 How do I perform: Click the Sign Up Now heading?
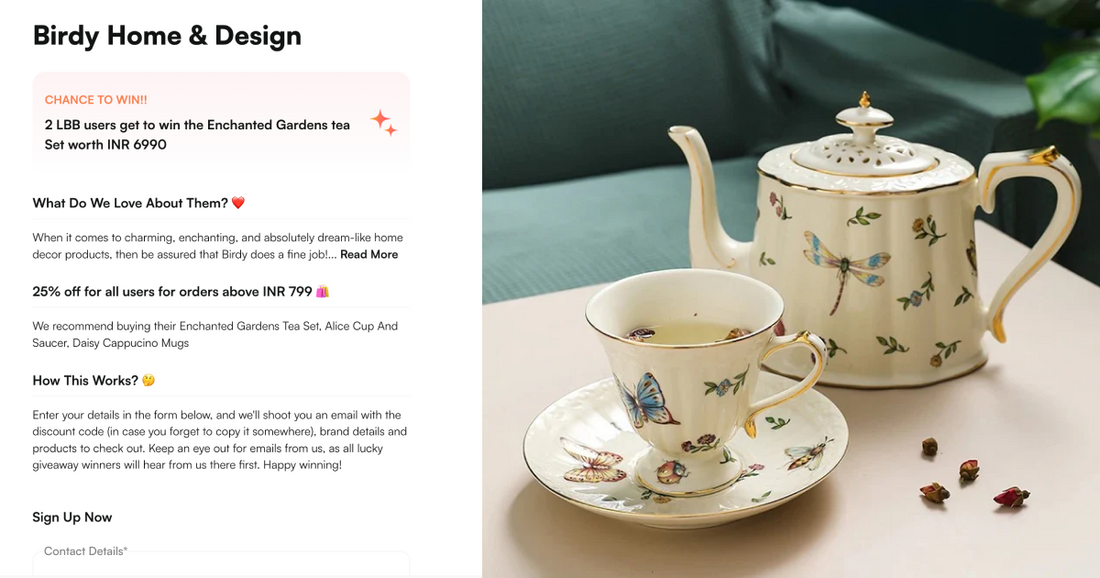(72, 517)
